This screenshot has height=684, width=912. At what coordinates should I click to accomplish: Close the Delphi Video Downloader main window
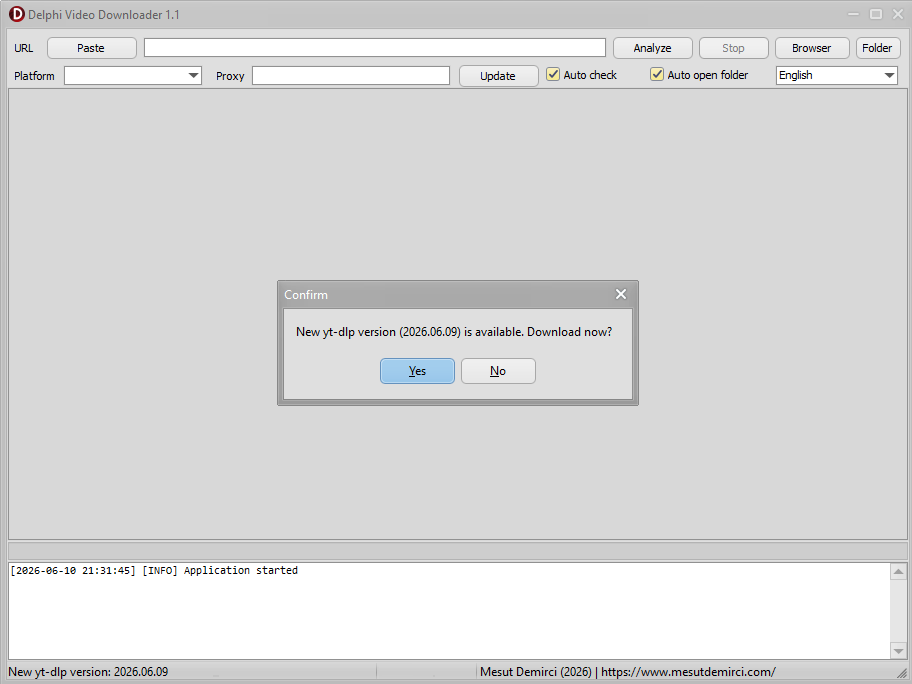(897, 14)
